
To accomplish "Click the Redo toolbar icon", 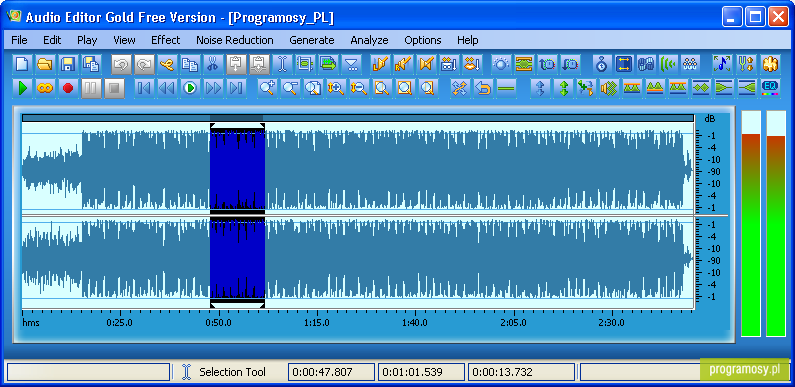I will pyautogui.click(x=144, y=64).
